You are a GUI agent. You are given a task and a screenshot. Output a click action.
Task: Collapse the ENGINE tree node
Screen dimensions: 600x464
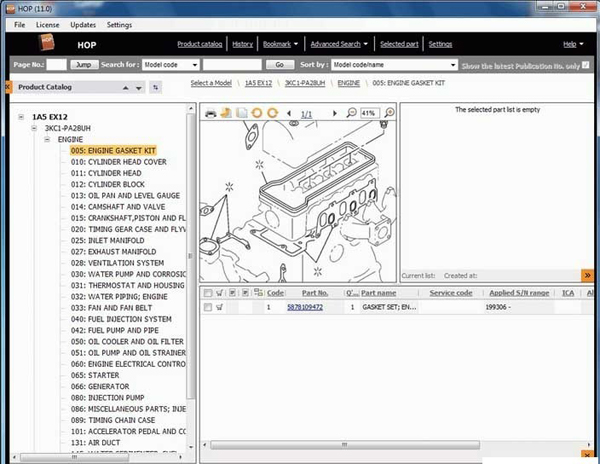47,140
